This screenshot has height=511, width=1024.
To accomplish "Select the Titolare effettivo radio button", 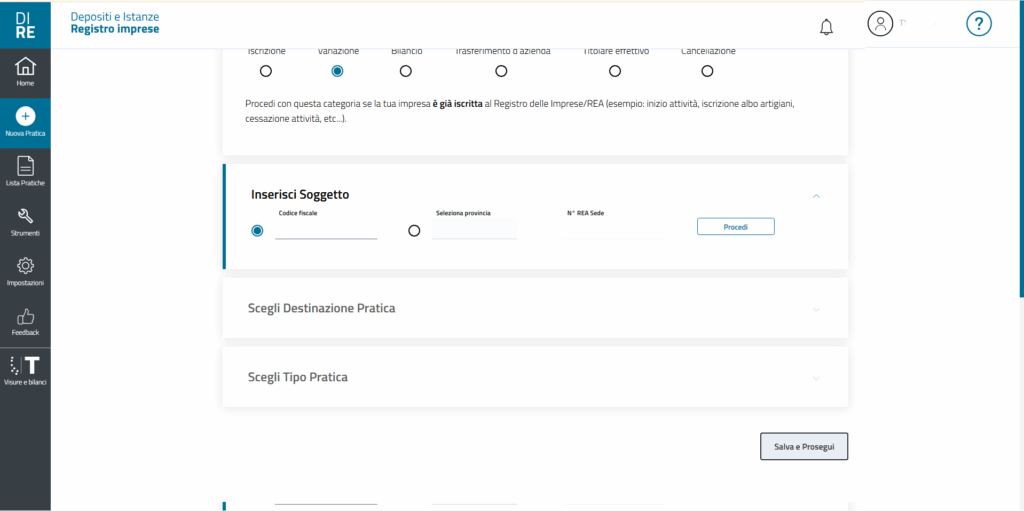I will (x=615, y=71).
